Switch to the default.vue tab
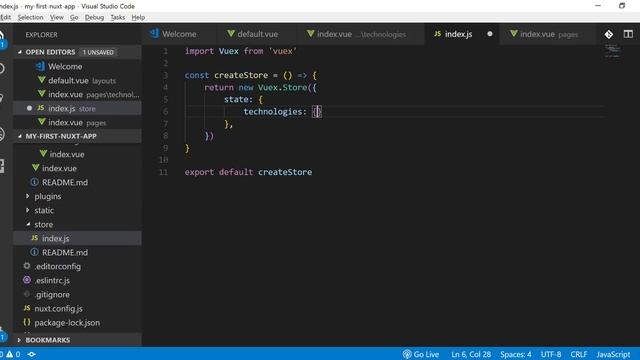The height and width of the screenshot is (360, 640). (x=258, y=34)
